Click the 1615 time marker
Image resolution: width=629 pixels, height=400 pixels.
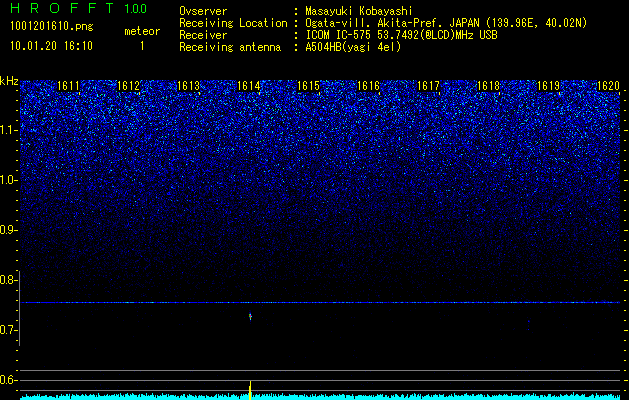(308, 86)
